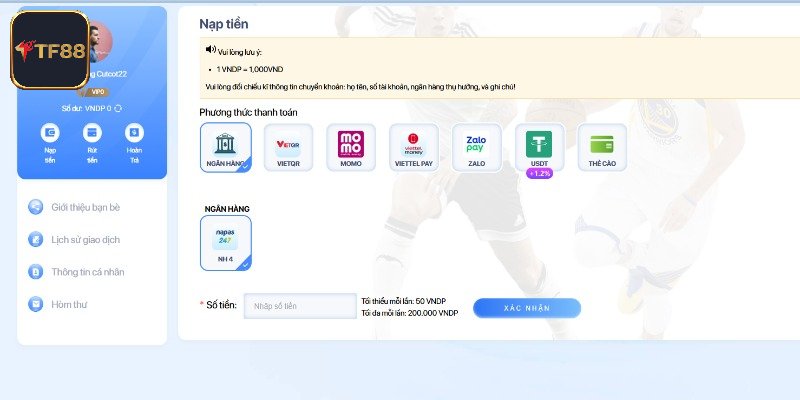Select USDT crypto payment method
This screenshot has height=400, width=800.
540,145
